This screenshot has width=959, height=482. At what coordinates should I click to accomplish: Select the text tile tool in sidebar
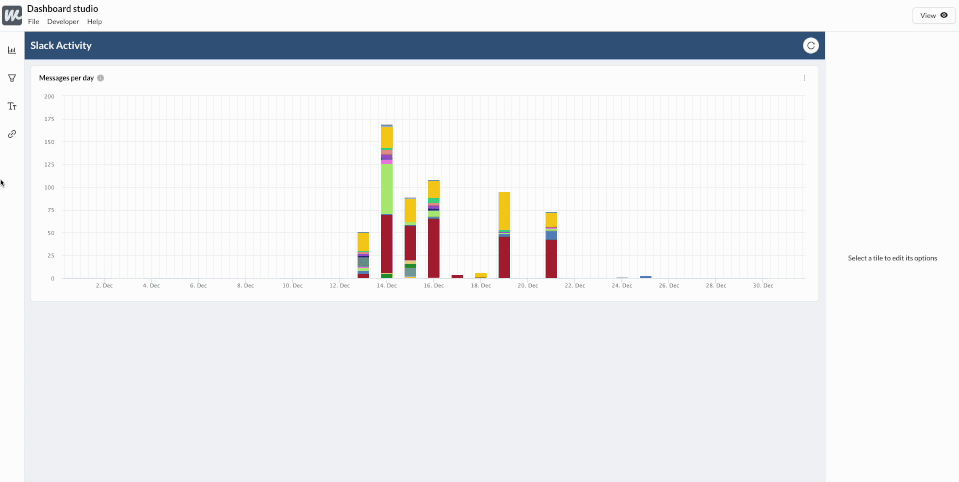coord(12,106)
